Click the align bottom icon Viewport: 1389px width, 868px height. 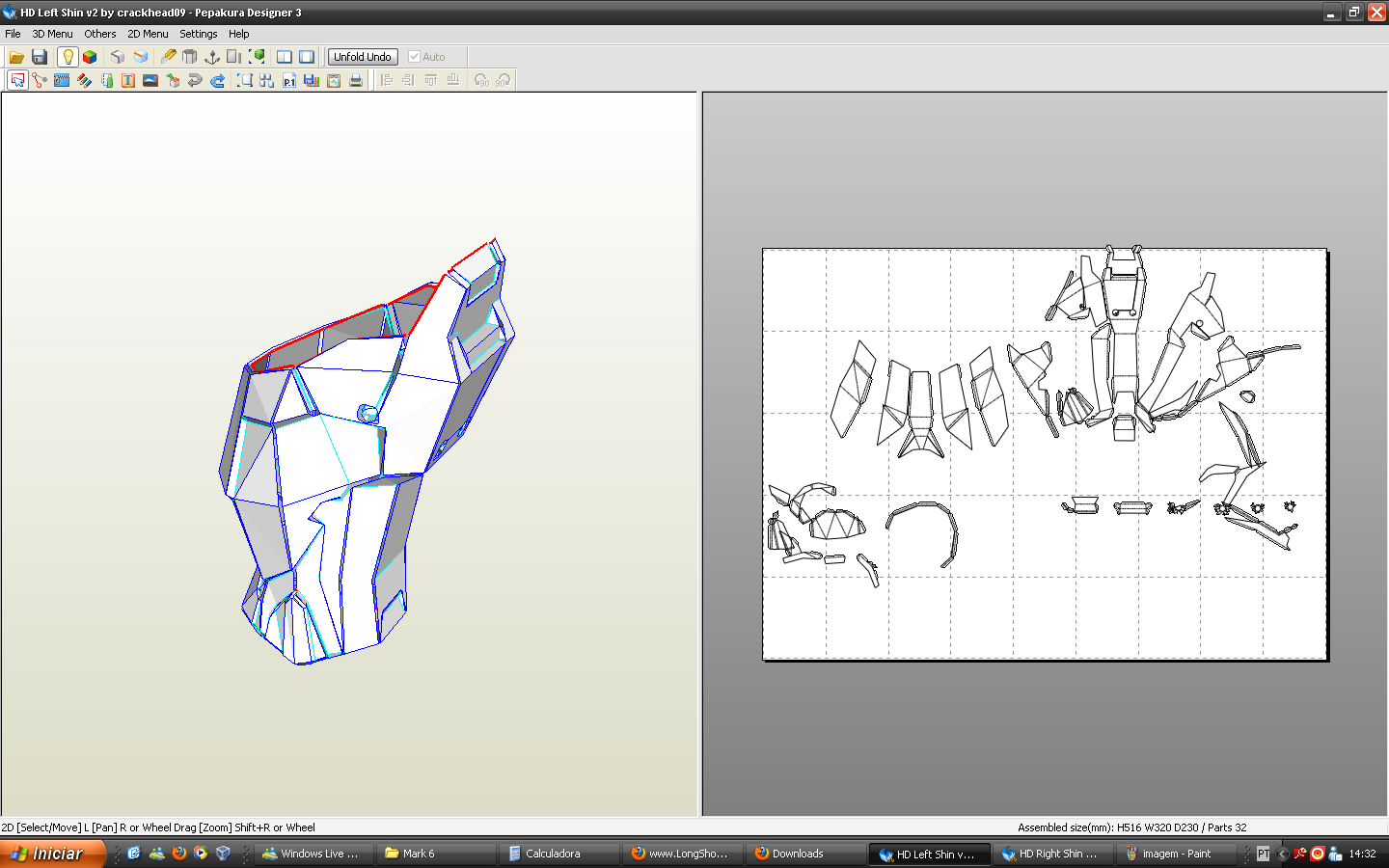pyautogui.click(x=452, y=80)
